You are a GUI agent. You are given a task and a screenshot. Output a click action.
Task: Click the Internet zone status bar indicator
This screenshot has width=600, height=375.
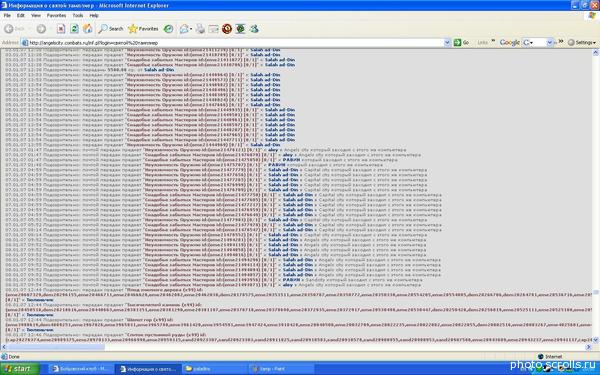550,357
